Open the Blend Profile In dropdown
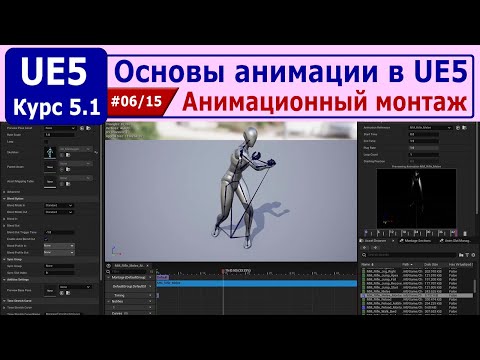This screenshot has width=480, height=360. tap(59, 246)
